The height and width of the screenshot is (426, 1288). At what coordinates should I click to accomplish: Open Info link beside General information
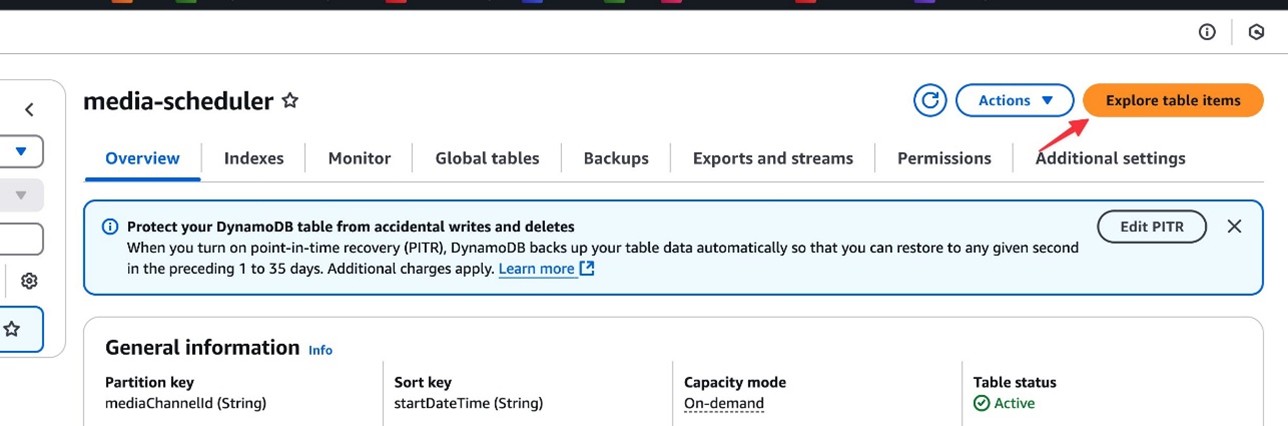(320, 350)
